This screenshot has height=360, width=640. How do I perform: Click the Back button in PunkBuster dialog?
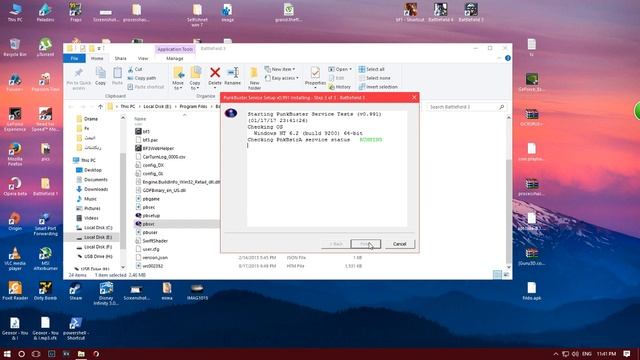click(x=336, y=244)
